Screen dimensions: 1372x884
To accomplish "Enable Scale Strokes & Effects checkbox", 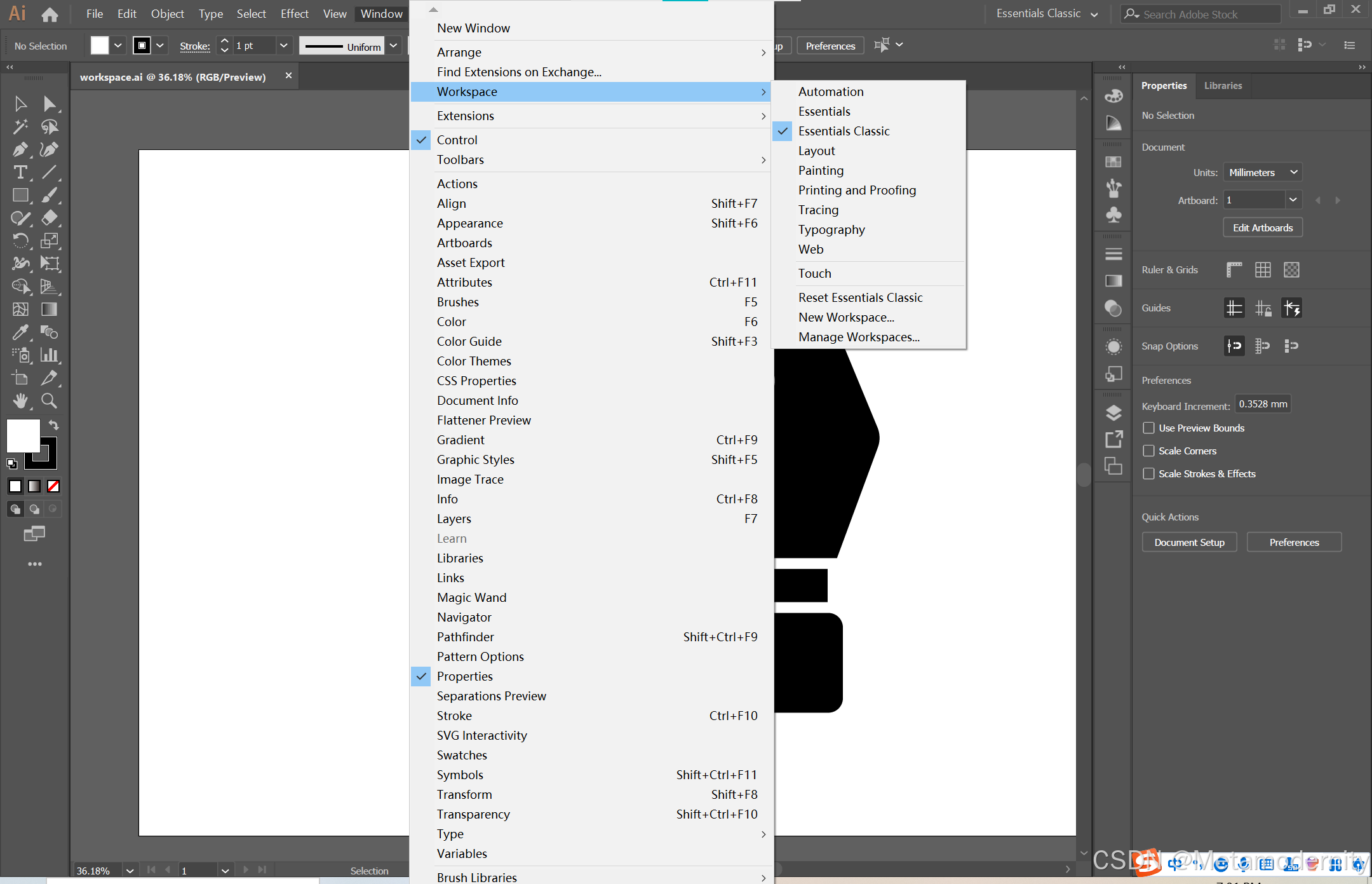I will [1149, 474].
